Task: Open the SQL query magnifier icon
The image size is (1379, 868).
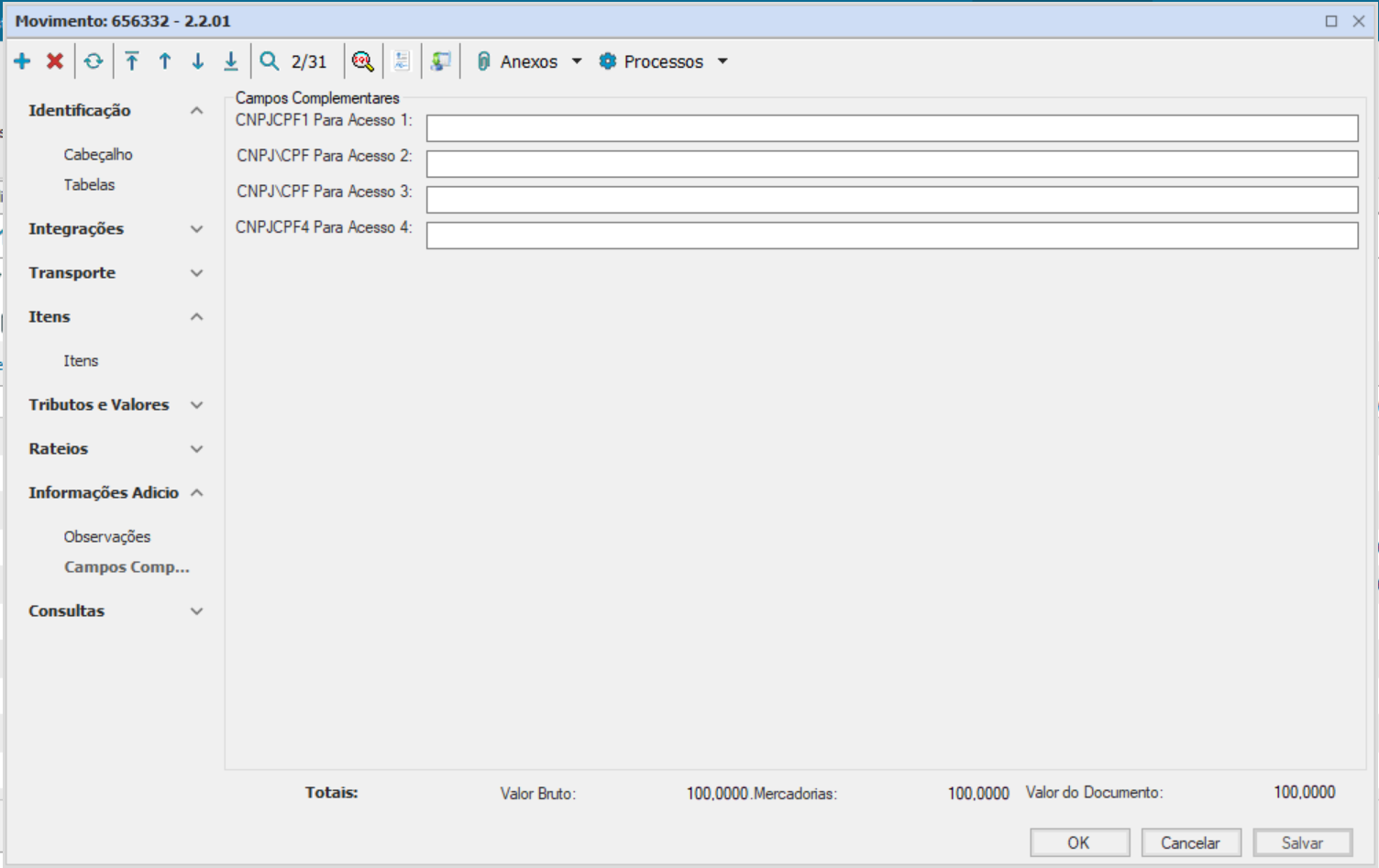Action: tap(363, 61)
